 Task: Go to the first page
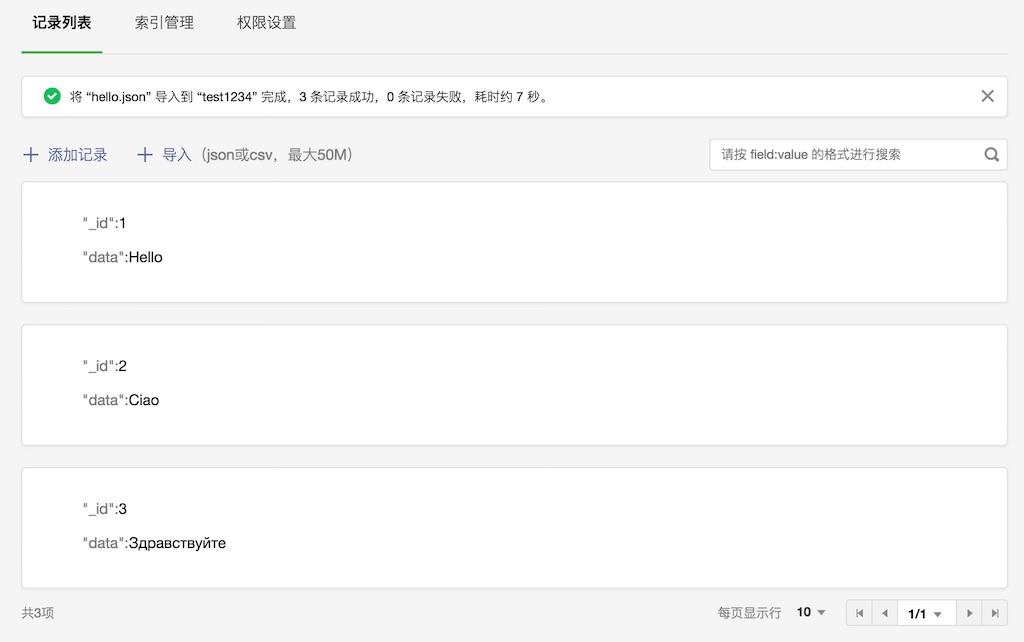click(859, 613)
